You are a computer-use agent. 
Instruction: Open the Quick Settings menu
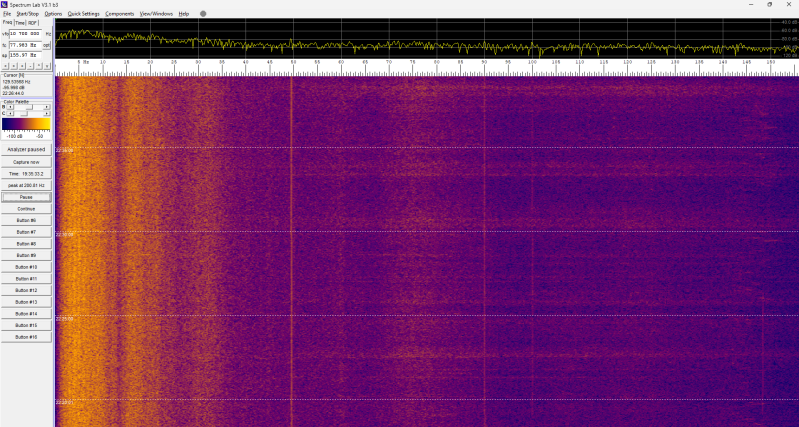(84, 14)
